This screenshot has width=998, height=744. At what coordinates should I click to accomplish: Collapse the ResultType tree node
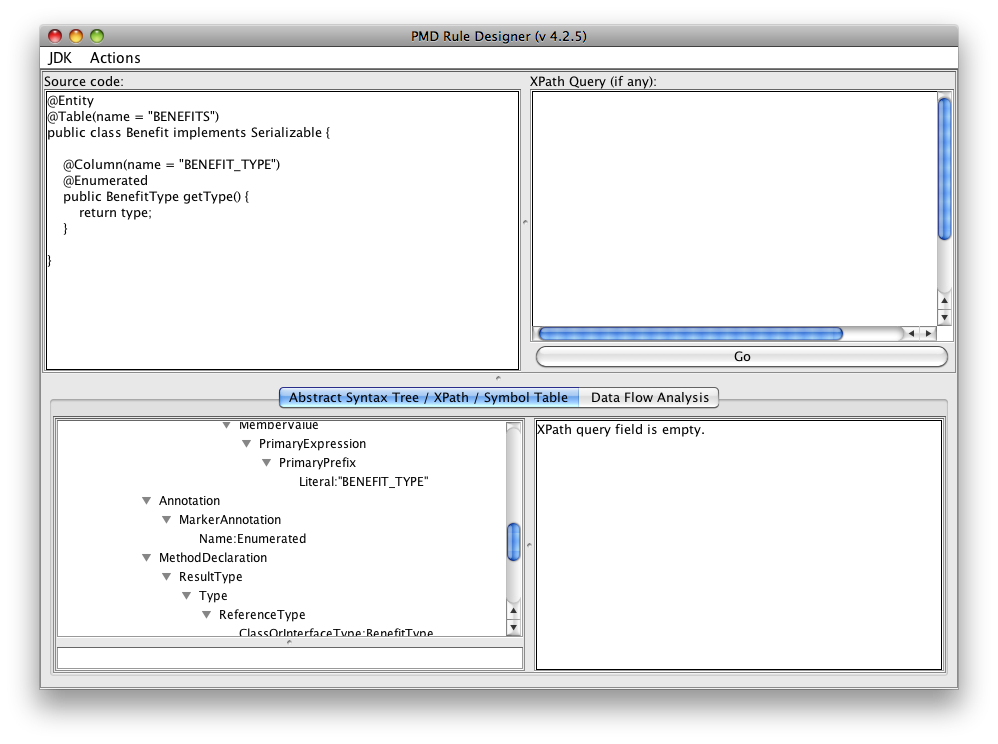[x=167, y=577]
